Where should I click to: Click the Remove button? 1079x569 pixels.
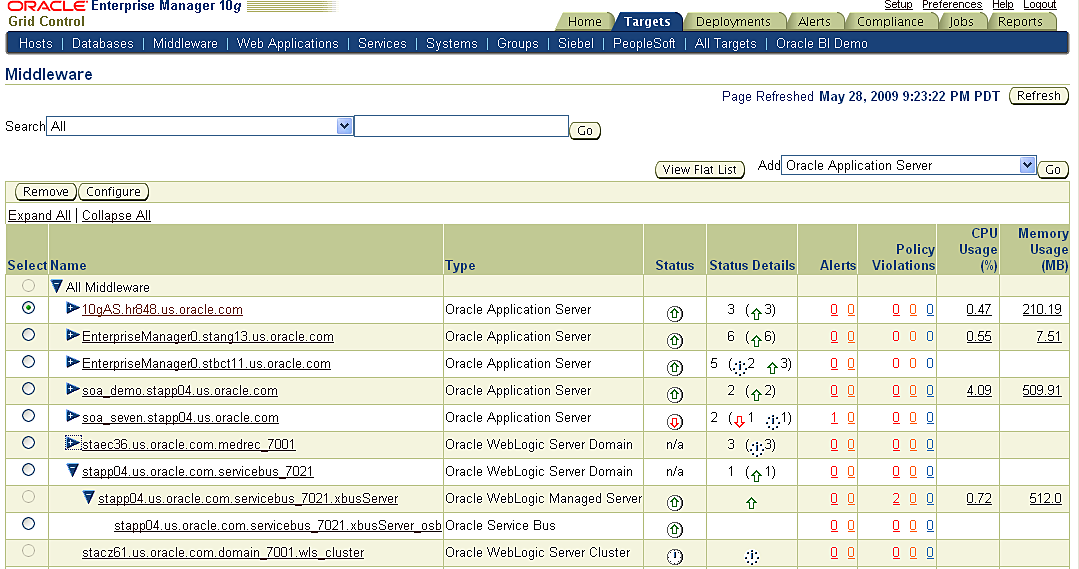[45, 191]
